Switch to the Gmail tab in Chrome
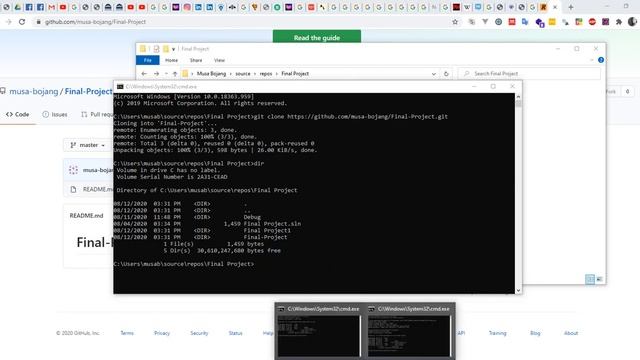 51,7
